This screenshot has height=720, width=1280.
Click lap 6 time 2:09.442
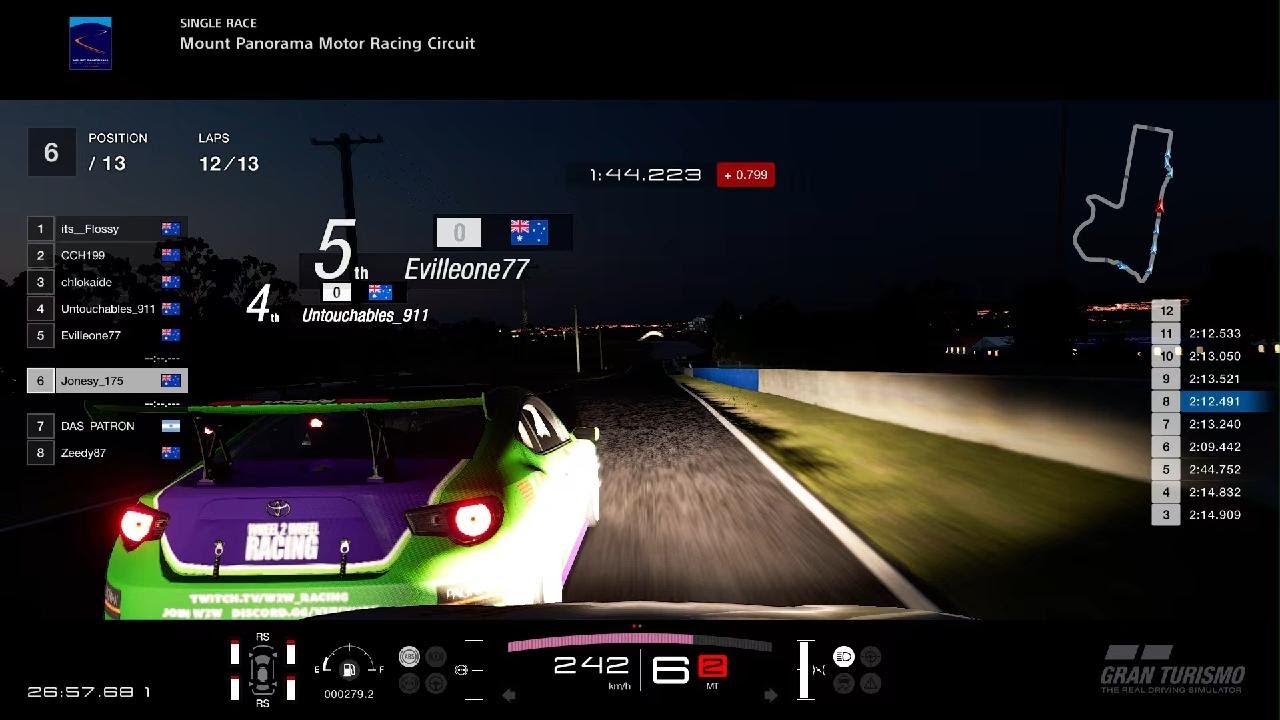tap(1215, 447)
